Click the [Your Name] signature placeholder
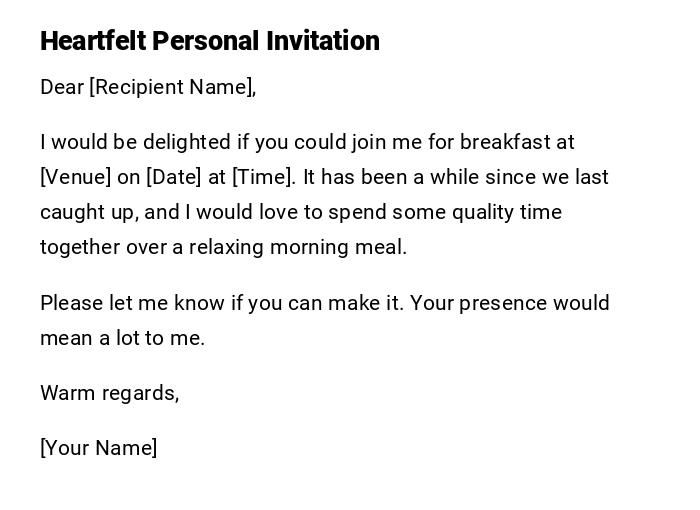Screen dimensions: 700x510 [98, 448]
